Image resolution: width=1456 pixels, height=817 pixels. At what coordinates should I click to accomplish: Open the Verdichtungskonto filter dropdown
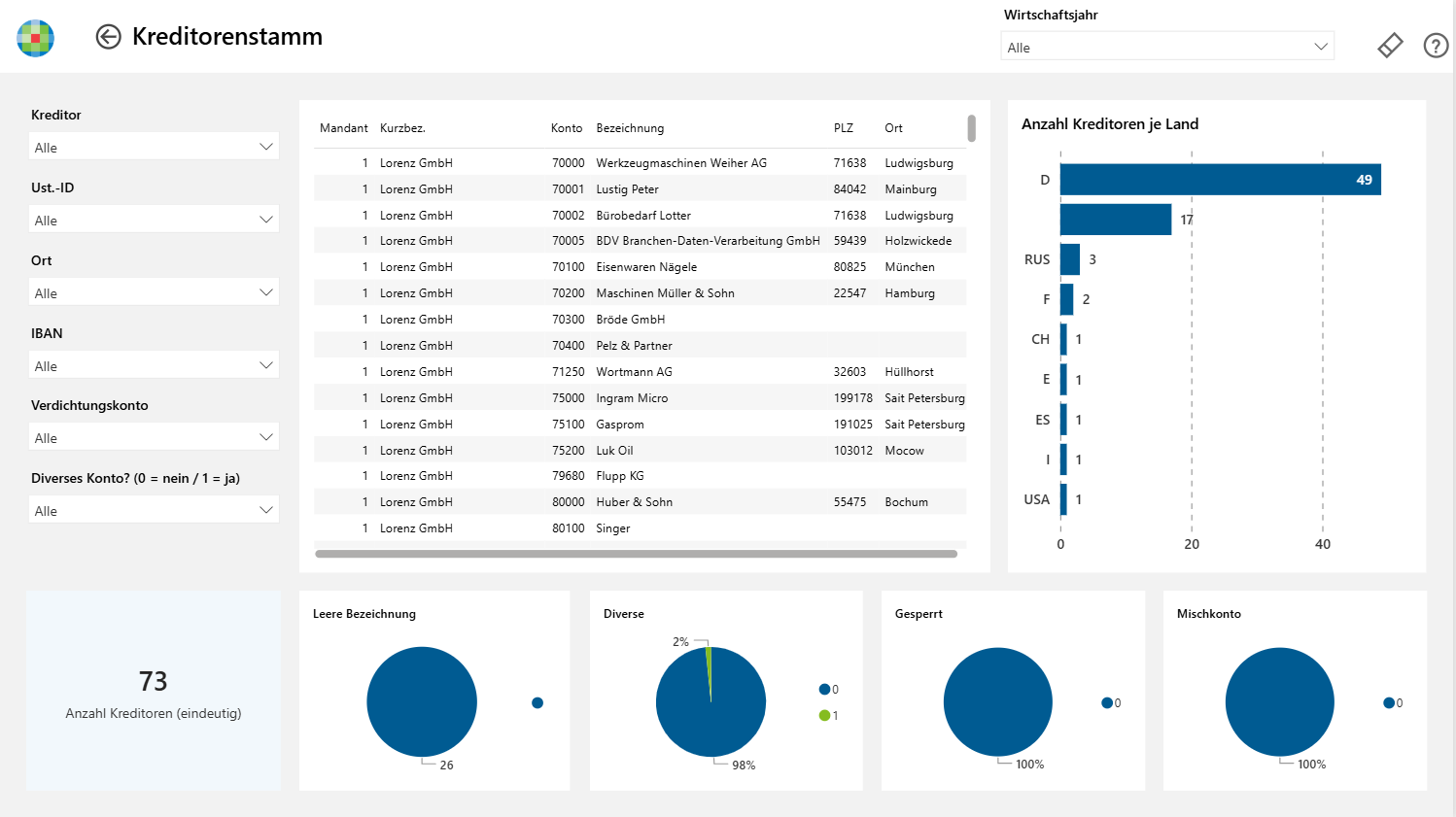click(154, 437)
